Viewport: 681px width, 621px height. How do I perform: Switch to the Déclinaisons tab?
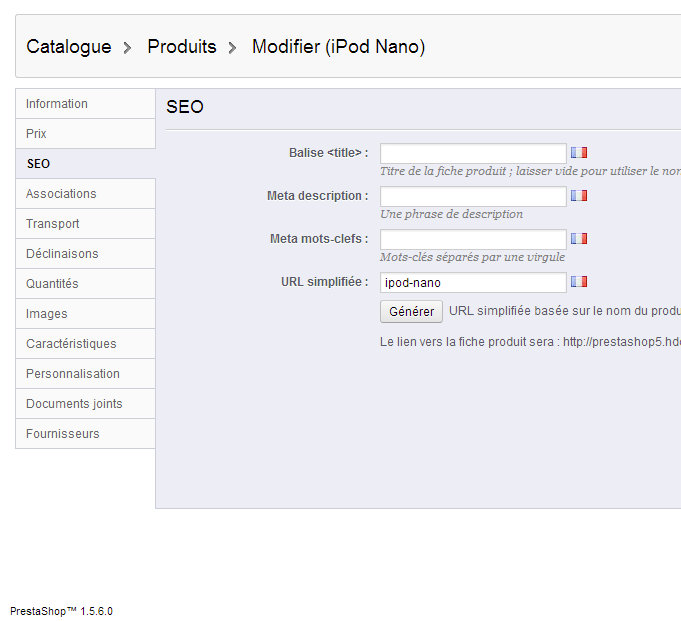(x=62, y=254)
